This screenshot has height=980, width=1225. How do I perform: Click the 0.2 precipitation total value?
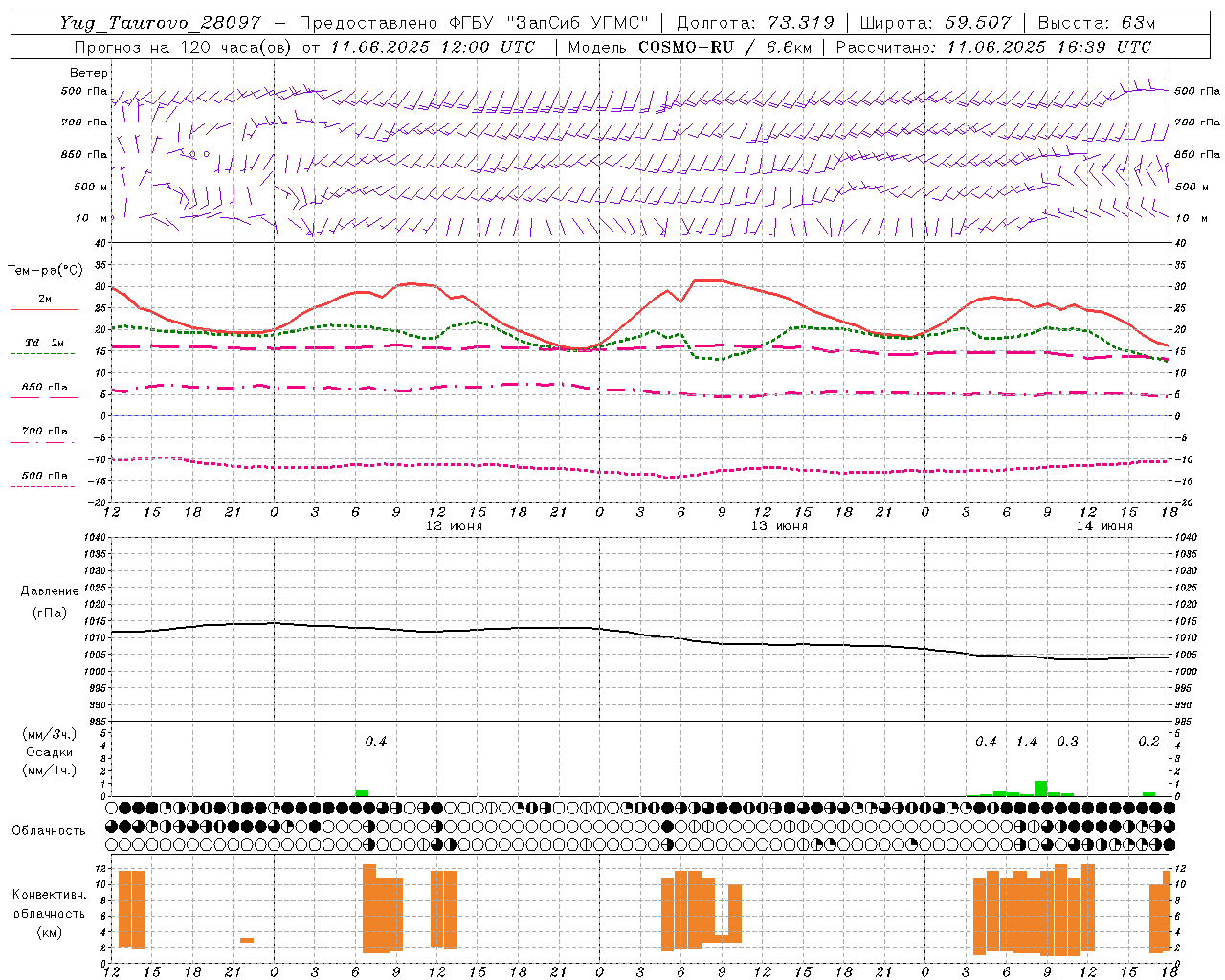[1148, 742]
